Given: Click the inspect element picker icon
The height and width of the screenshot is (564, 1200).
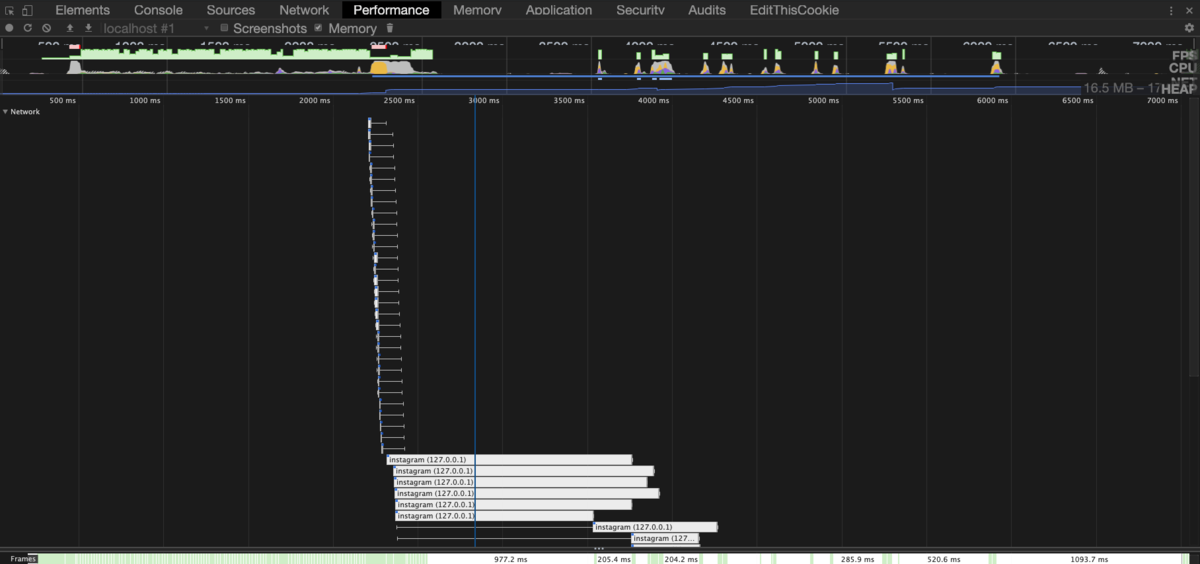Looking at the screenshot, I should [x=10, y=10].
